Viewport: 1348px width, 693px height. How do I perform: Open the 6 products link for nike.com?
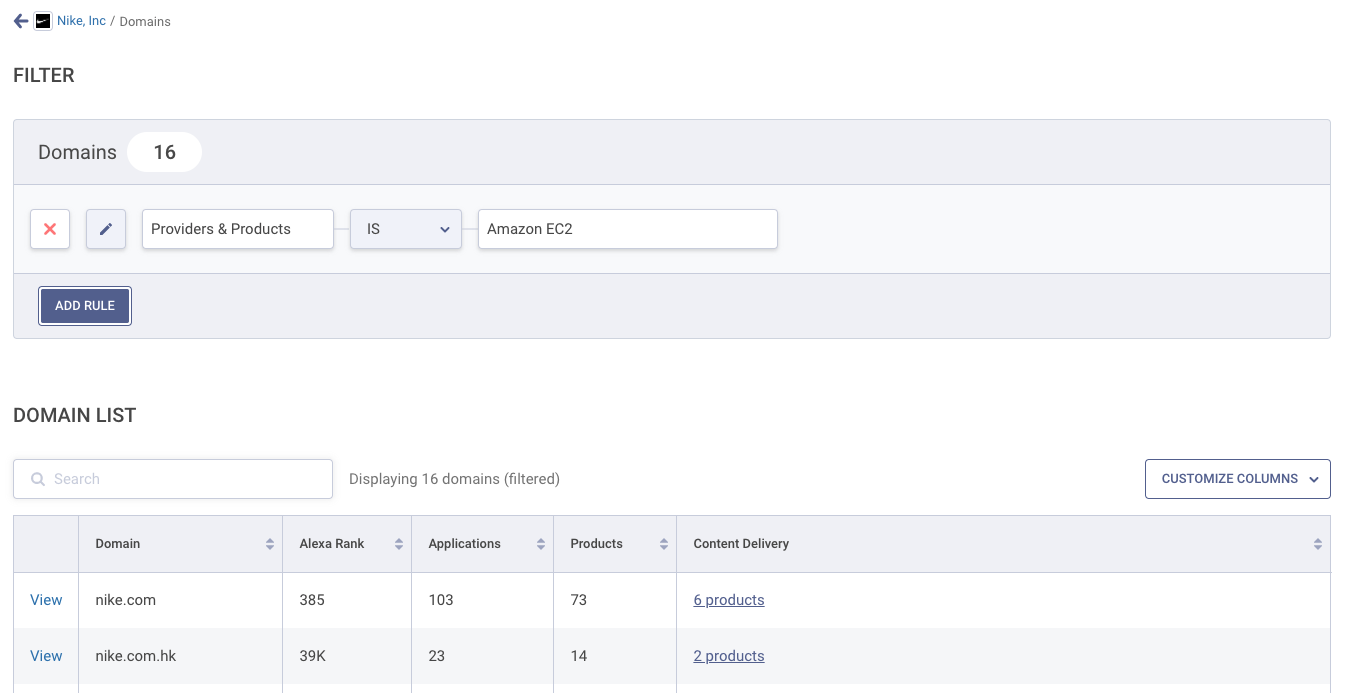[x=728, y=600]
